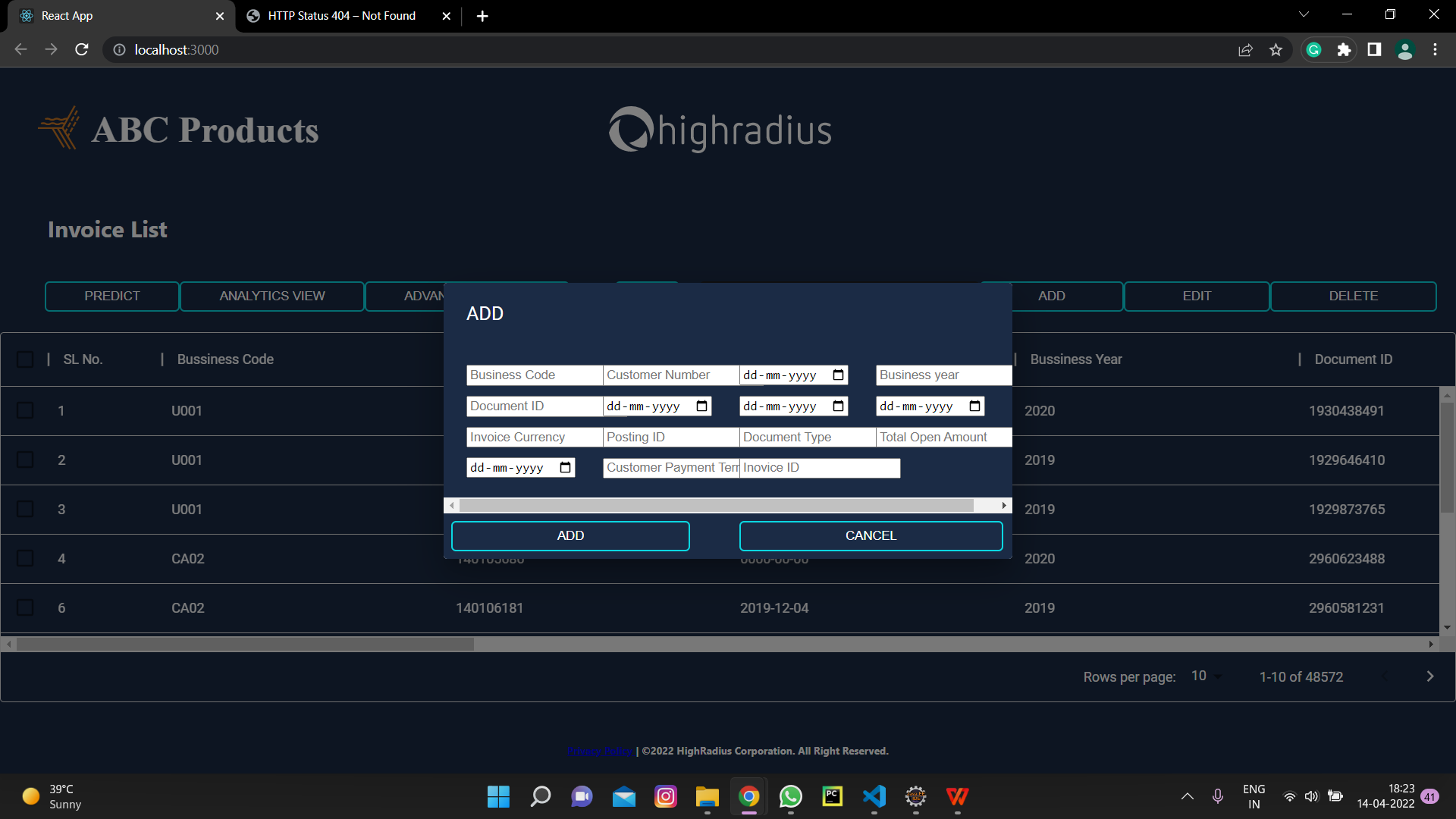Expand hidden icons in the system tray
Image resolution: width=1456 pixels, height=819 pixels.
click(x=1187, y=797)
